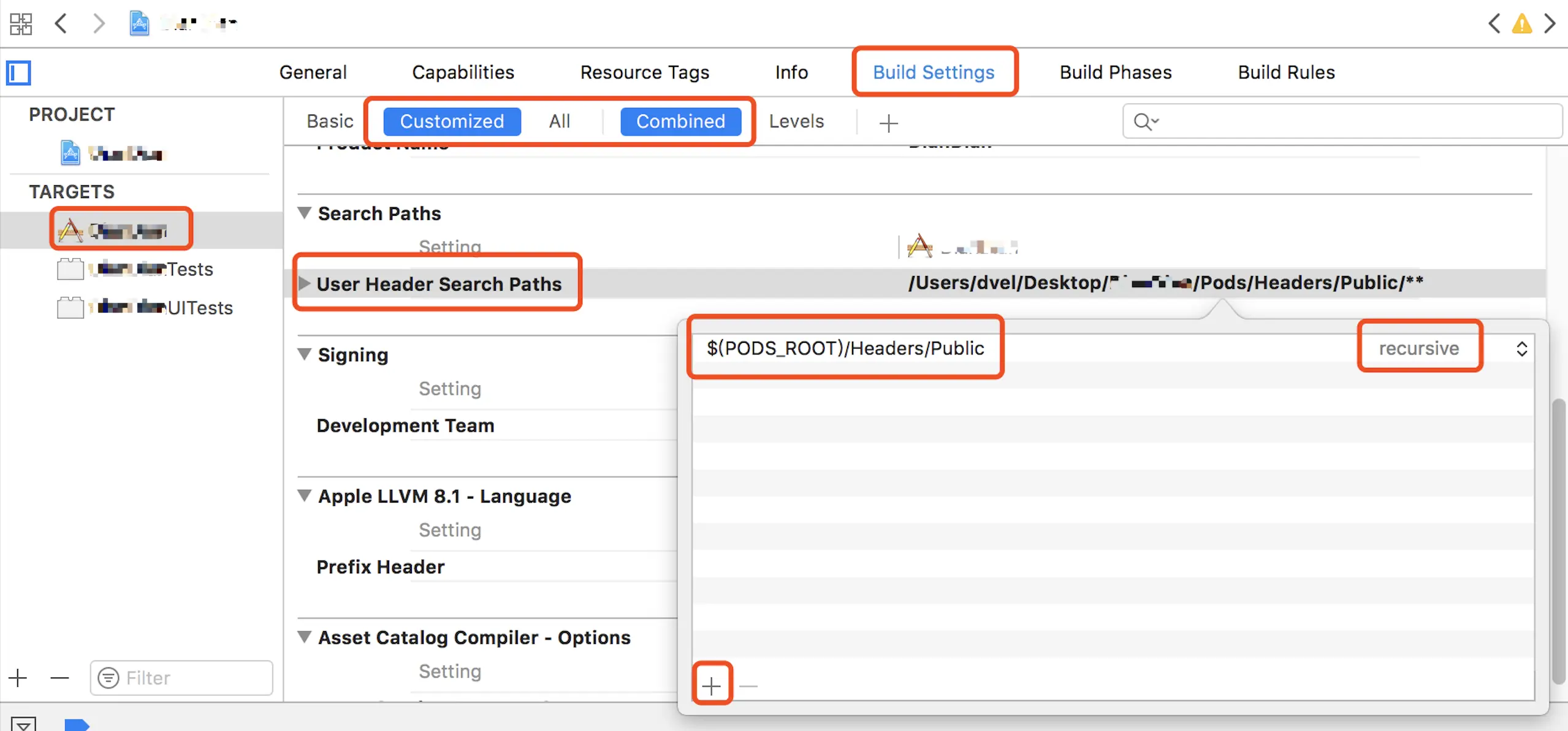Open the project navigator icon

18,72
